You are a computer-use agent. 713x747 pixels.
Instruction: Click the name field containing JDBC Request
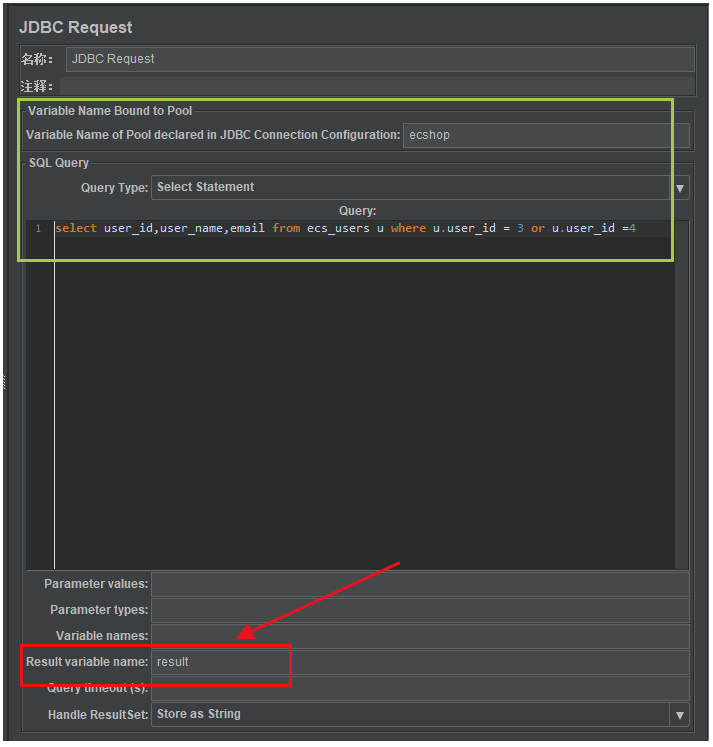click(x=380, y=59)
